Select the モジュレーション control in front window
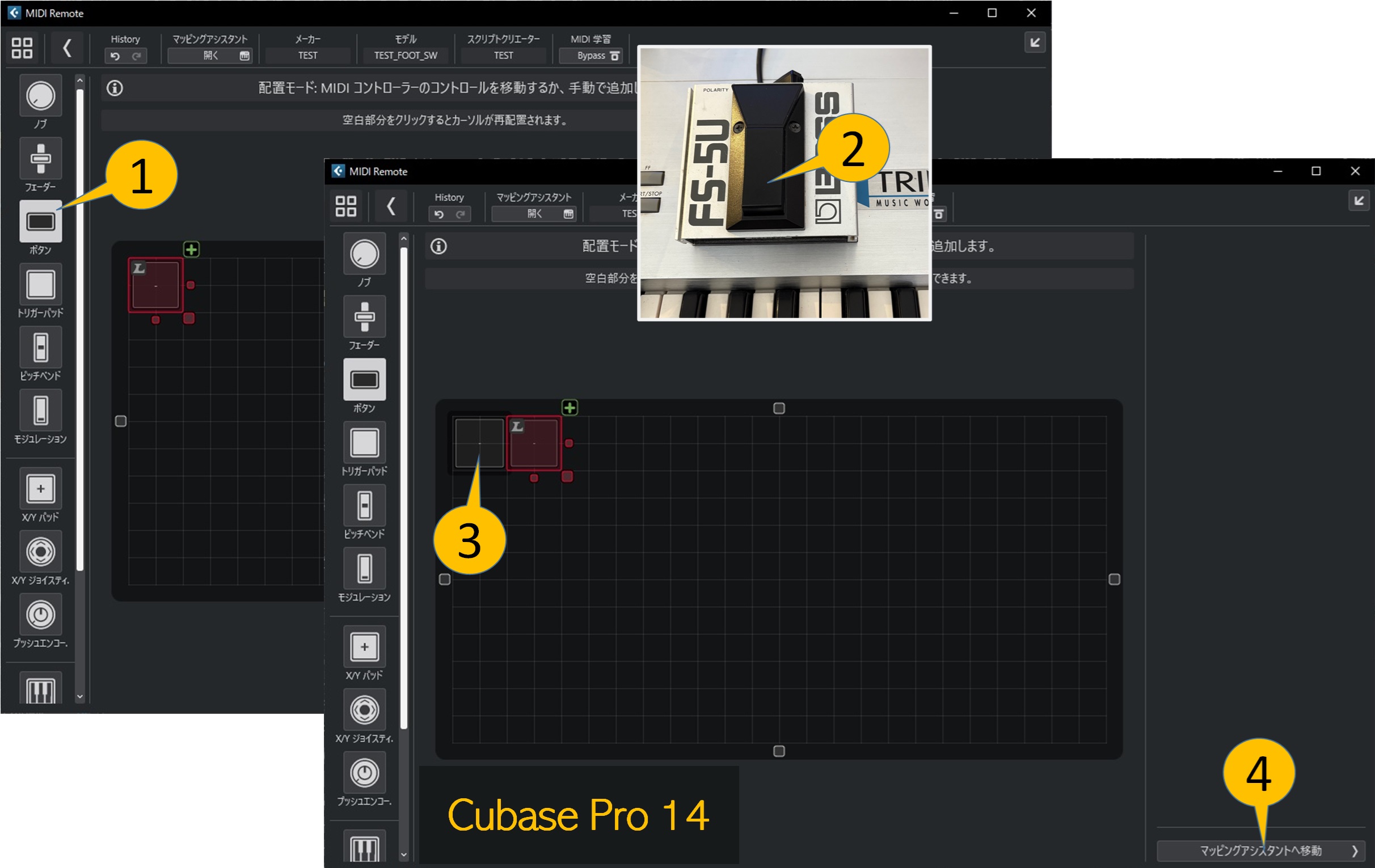The width and height of the screenshot is (1375, 868). 364,569
